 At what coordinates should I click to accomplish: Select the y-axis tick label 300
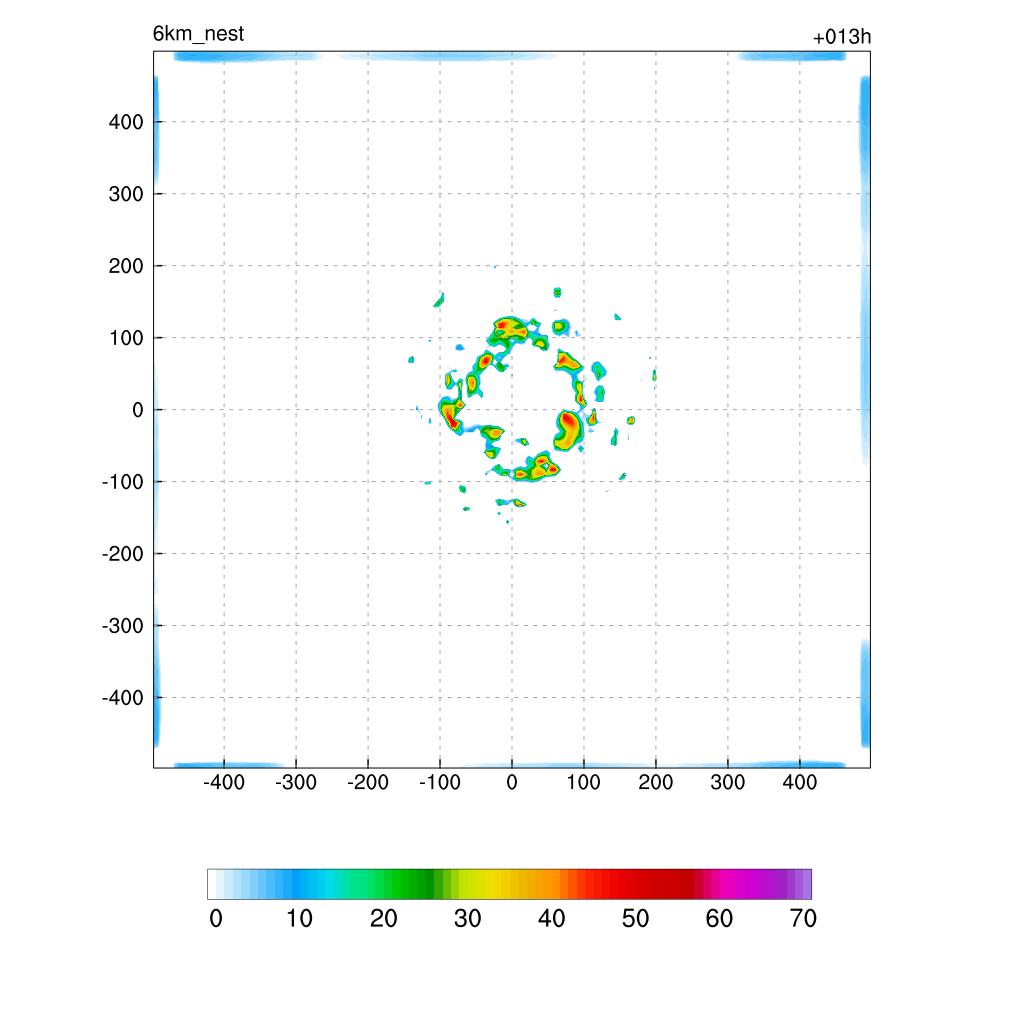coord(126,194)
